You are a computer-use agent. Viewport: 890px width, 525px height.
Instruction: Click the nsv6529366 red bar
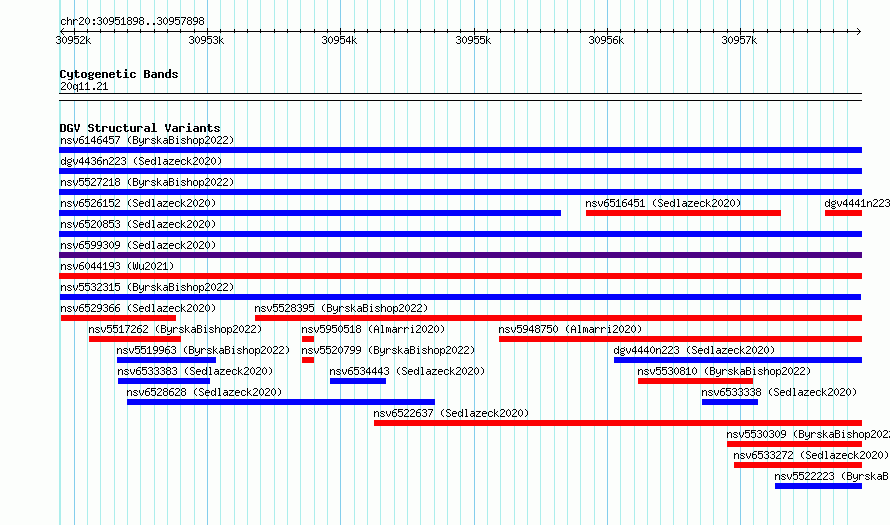pos(118,318)
